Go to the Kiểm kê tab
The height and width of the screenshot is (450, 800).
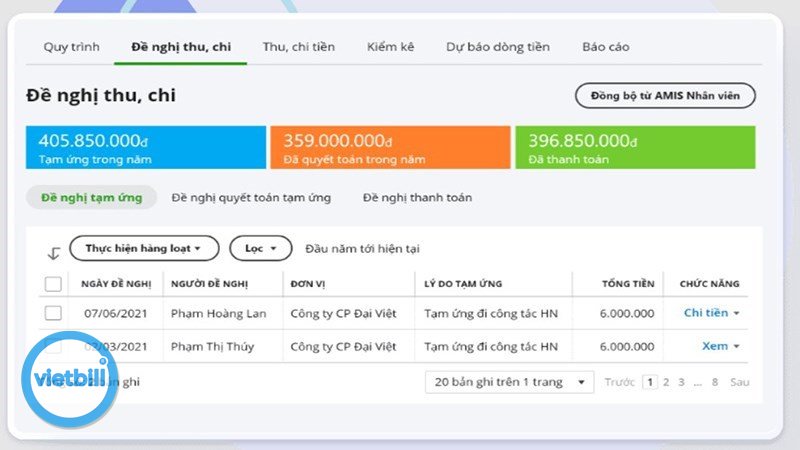click(x=390, y=47)
